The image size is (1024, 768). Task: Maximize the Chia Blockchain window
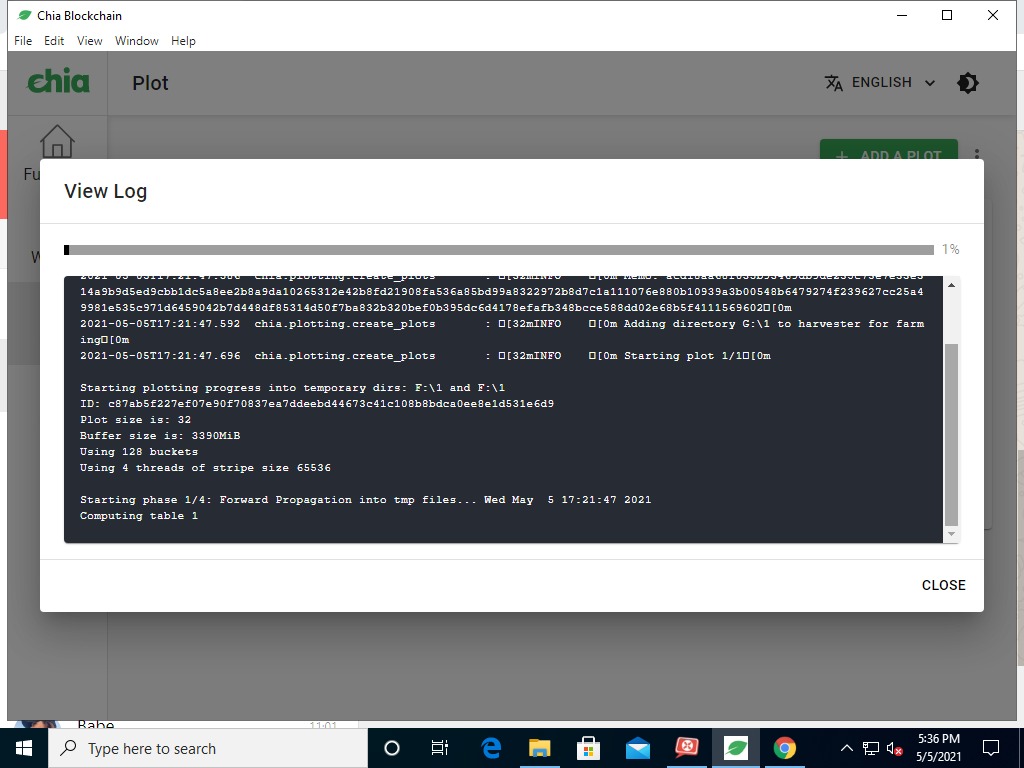(x=947, y=16)
